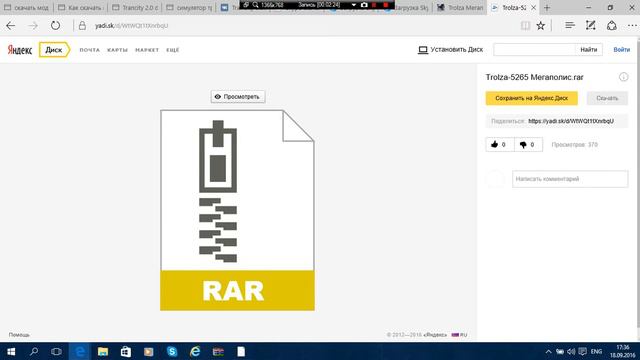Open the WinRAR books taskbar icon

coord(218,351)
